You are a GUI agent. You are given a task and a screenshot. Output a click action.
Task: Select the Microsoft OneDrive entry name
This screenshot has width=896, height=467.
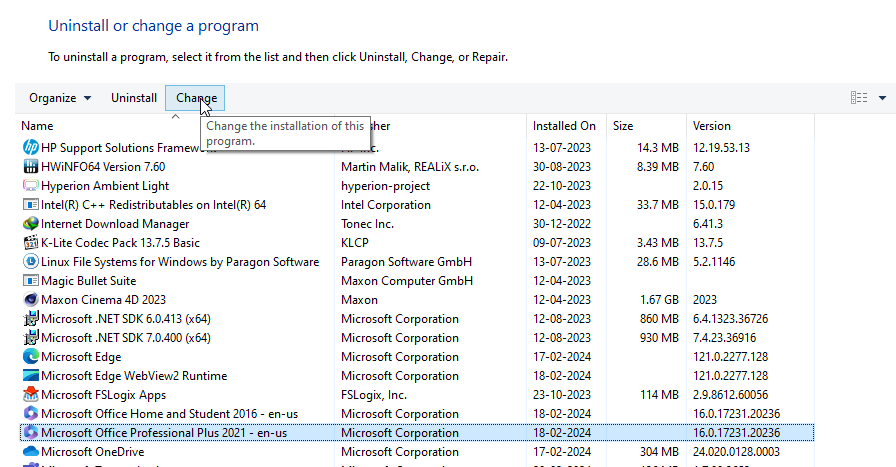click(93, 452)
